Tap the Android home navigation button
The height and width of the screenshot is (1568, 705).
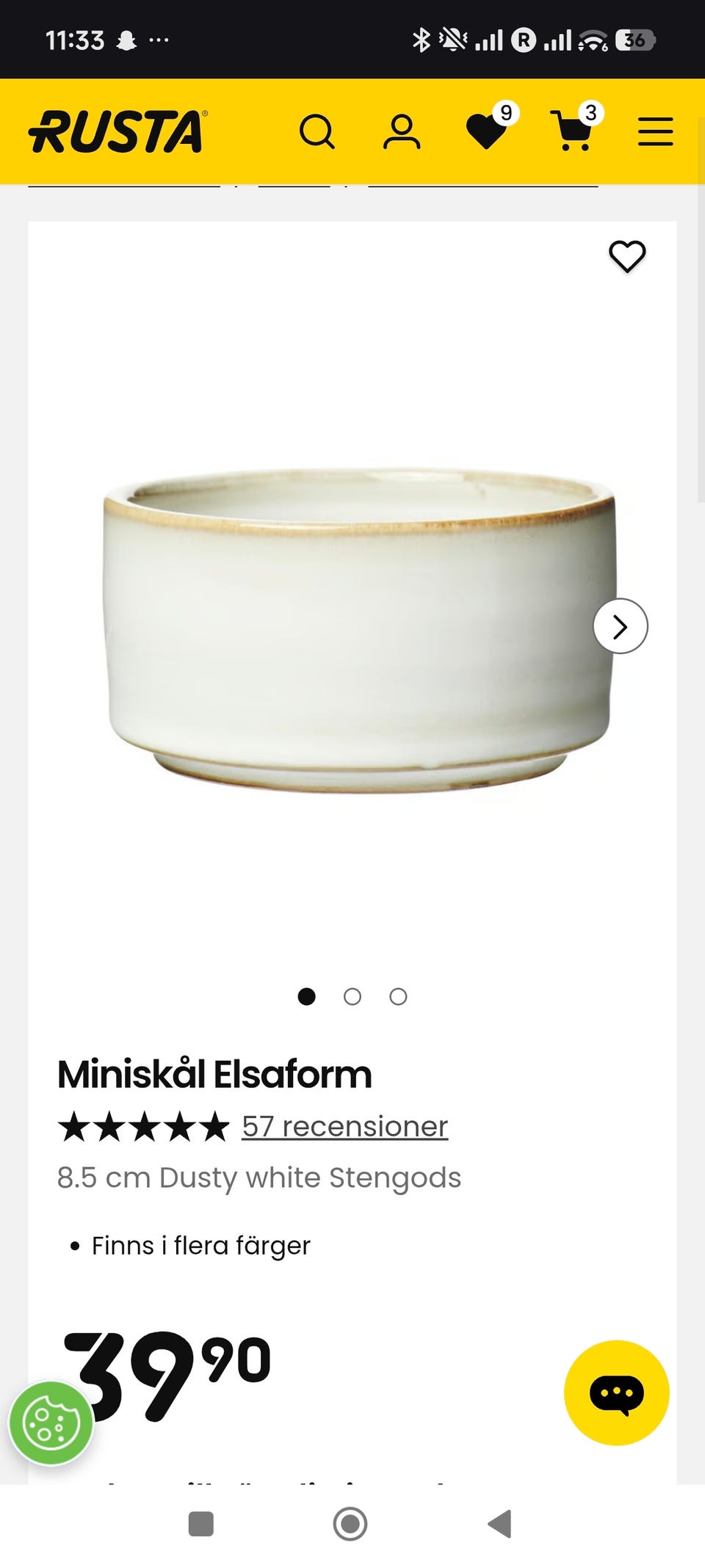pos(350,1524)
